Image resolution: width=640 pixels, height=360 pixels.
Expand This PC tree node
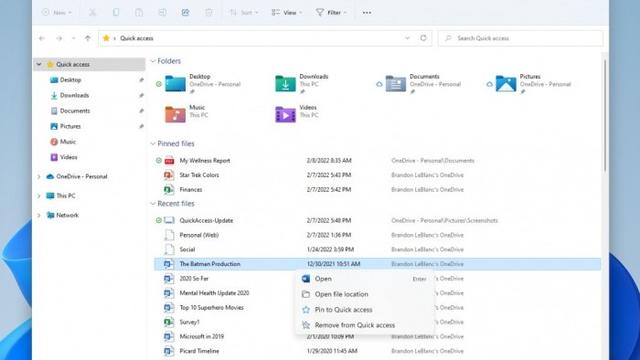[x=39, y=196]
